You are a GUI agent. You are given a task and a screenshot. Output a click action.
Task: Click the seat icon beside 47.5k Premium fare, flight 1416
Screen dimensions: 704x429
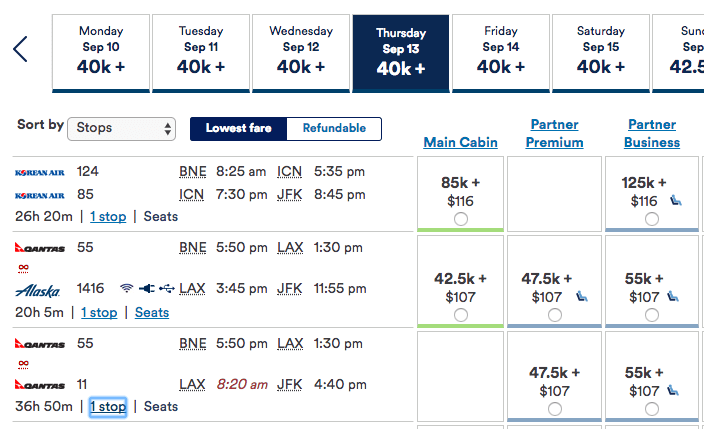click(581, 297)
